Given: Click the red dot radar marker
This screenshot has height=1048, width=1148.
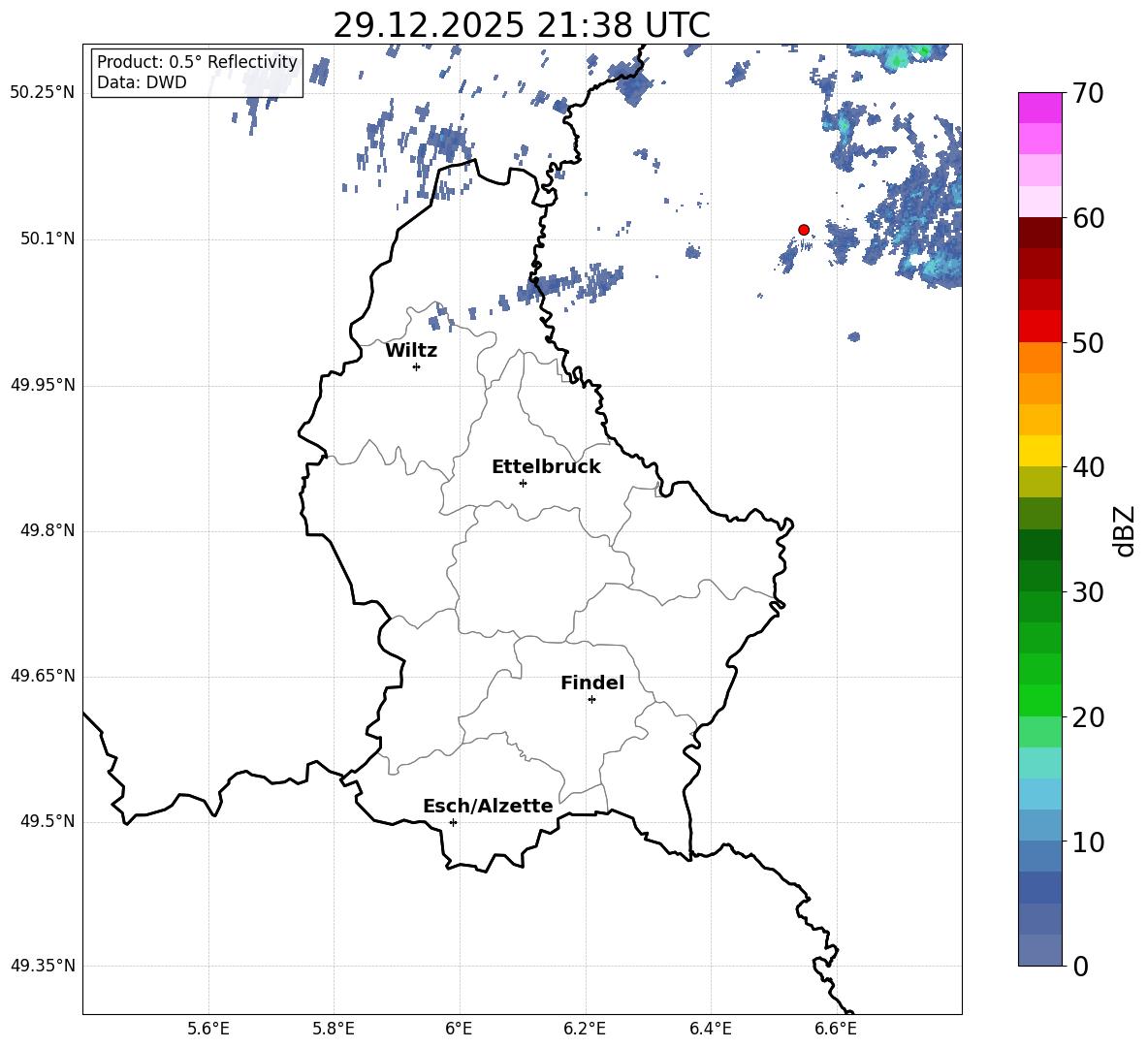Looking at the screenshot, I should pos(804,230).
